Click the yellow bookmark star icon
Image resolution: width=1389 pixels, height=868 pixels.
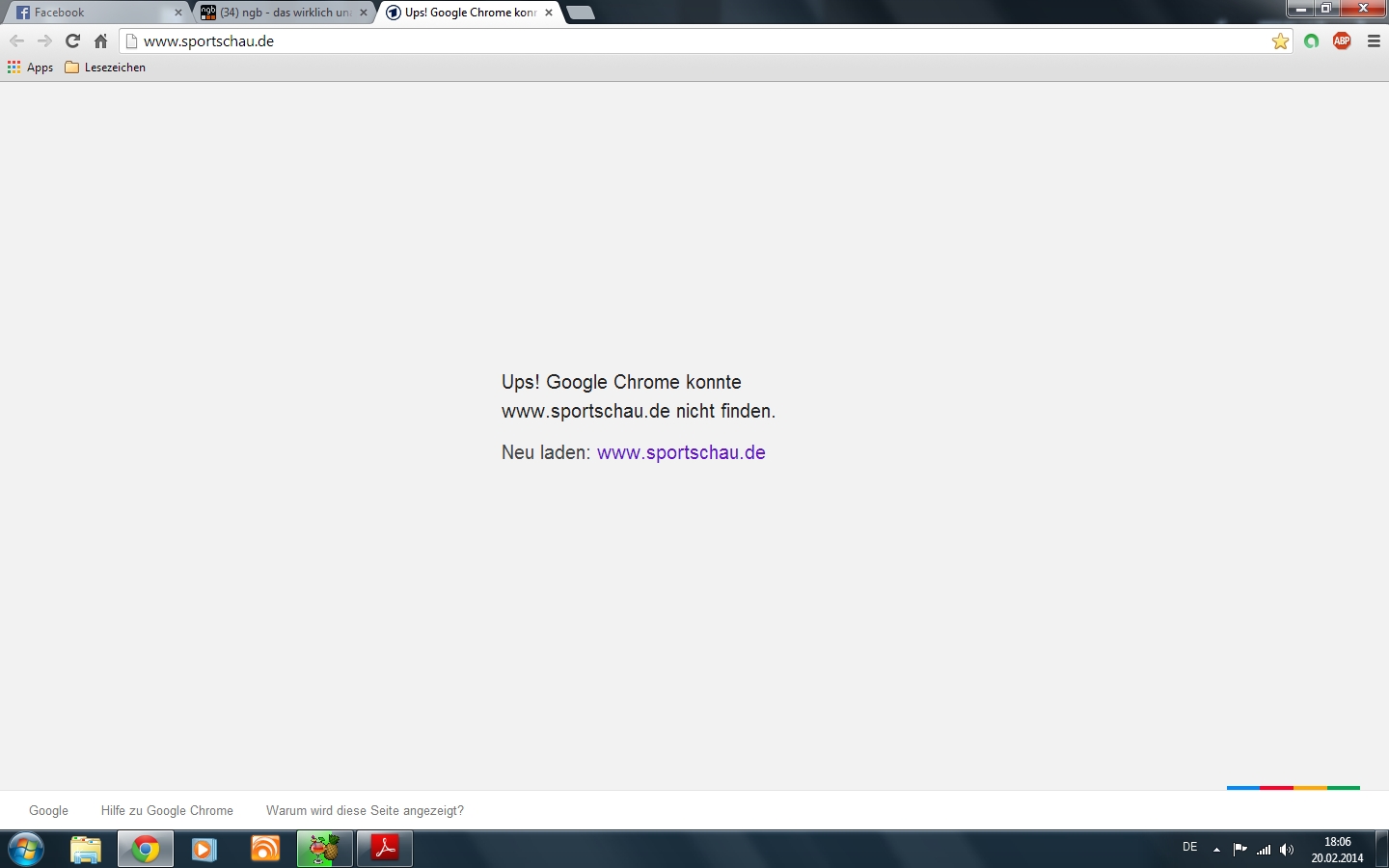[x=1280, y=41]
